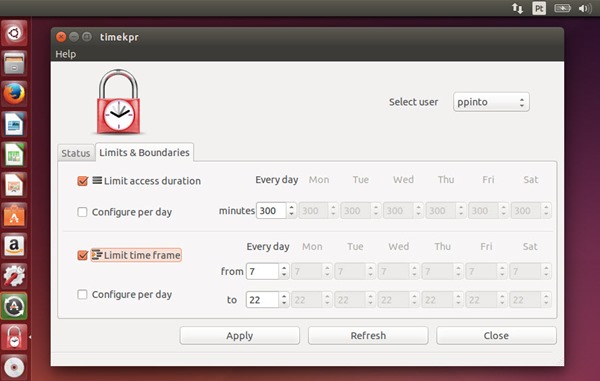Enable Configure per day for minutes
Image resolution: width=600 pixels, height=381 pixels.
click(x=82, y=212)
